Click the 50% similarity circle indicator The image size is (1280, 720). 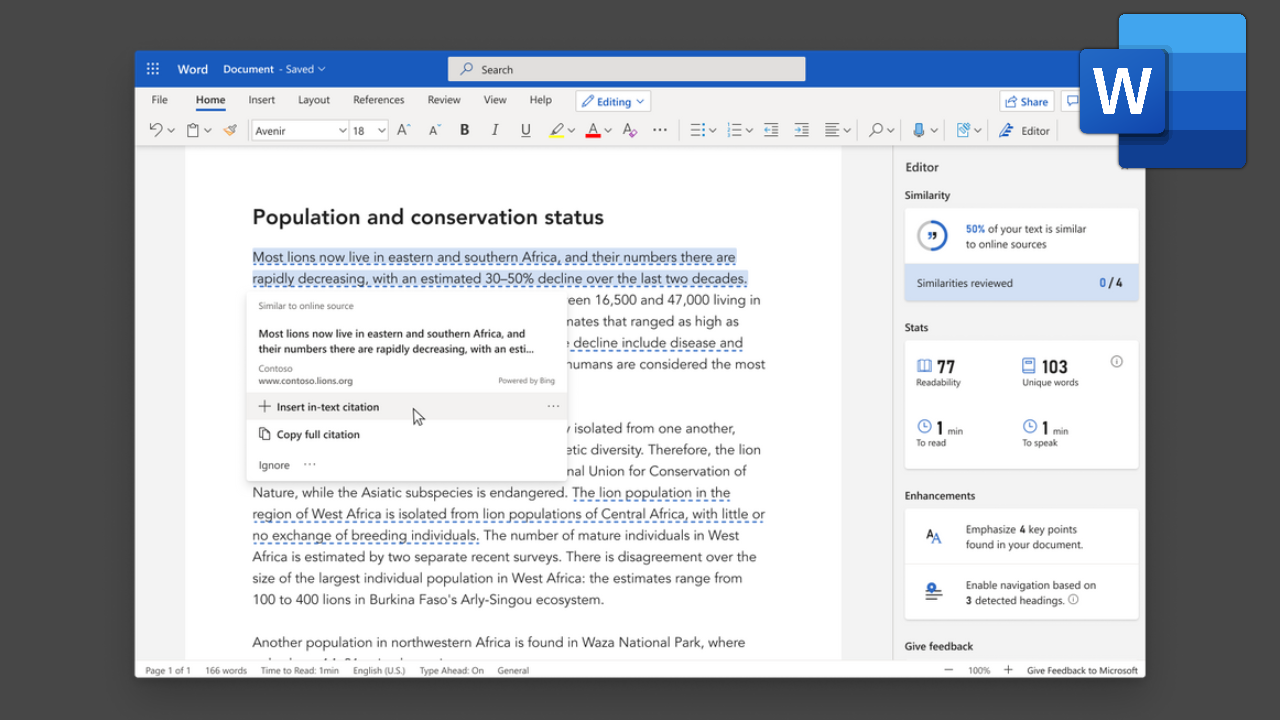click(932, 236)
